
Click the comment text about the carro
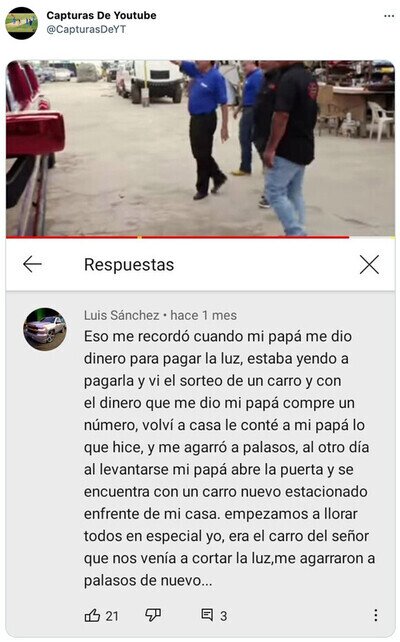point(229,458)
